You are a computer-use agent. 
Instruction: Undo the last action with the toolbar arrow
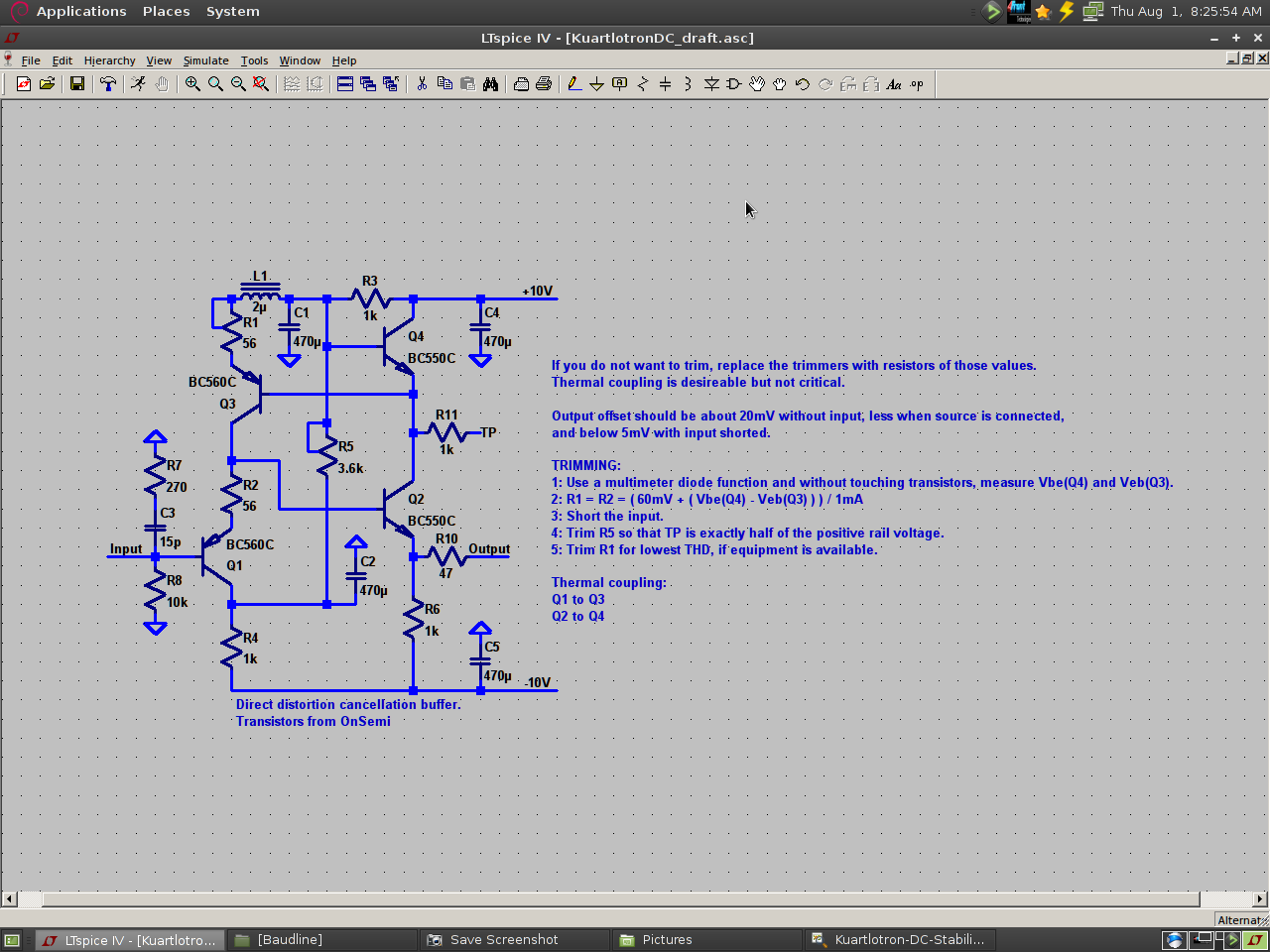[x=803, y=84]
